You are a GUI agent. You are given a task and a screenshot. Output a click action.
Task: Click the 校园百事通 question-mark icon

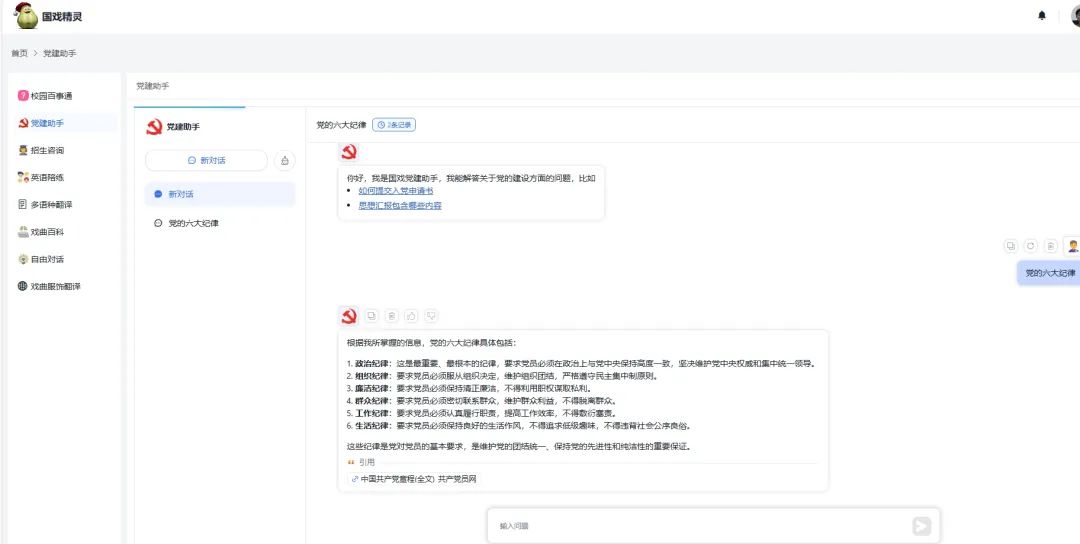click(x=23, y=96)
